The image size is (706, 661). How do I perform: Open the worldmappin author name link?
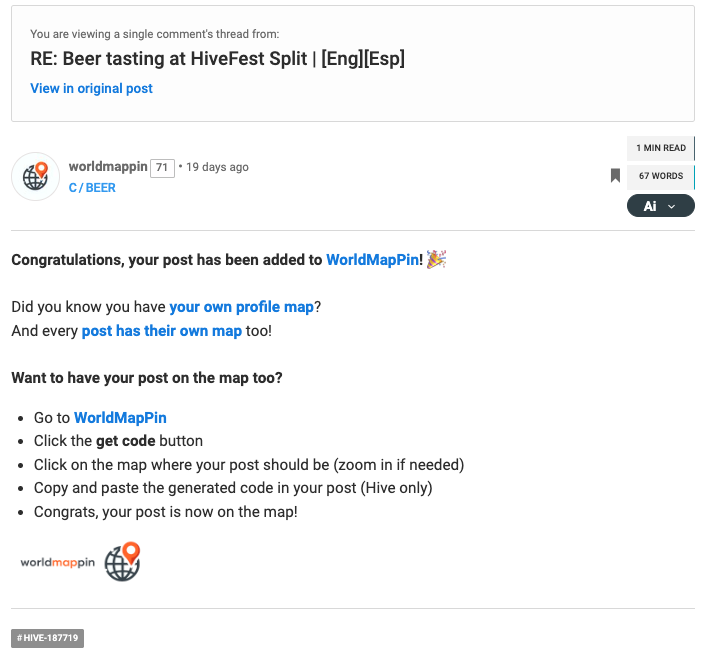[x=108, y=167]
